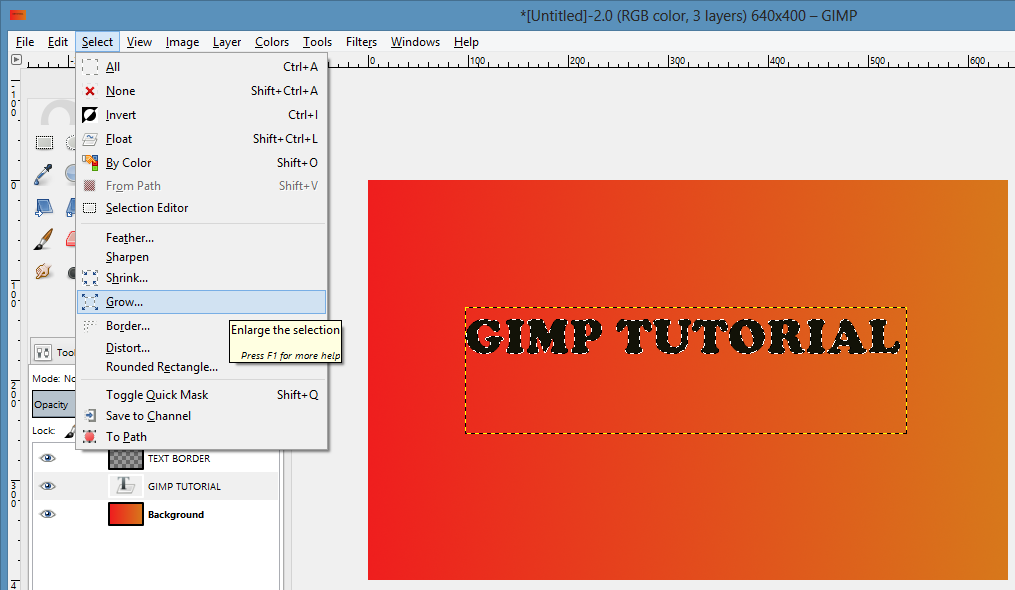Toggle Quick Mask from the menu
1015x590 pixels.
[201, 394]
